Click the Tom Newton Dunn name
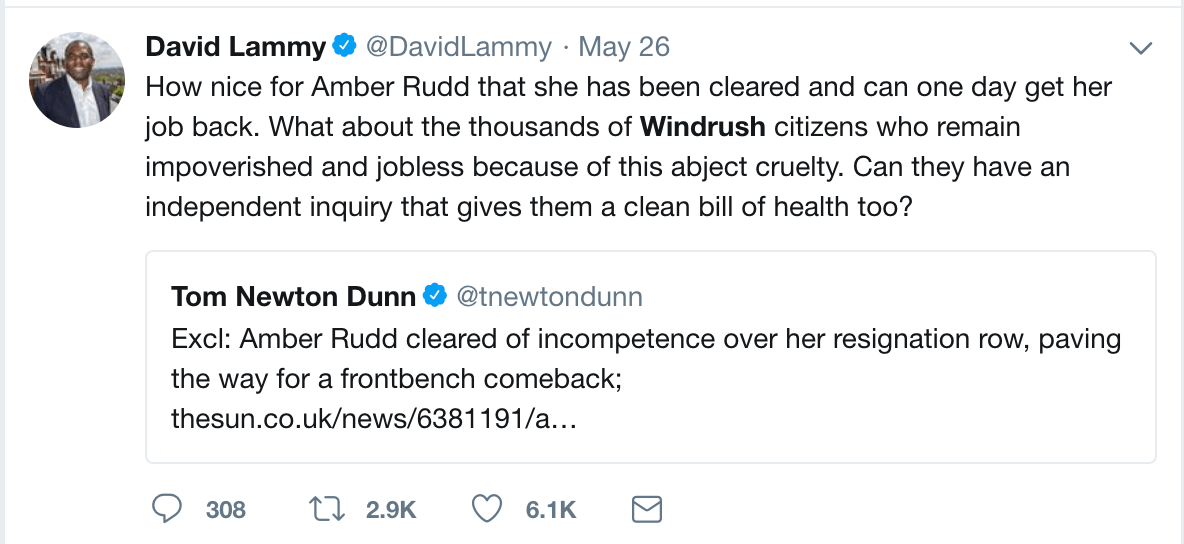The height and width of the screenshot is (544, 1184). click(x=294, y=296)
